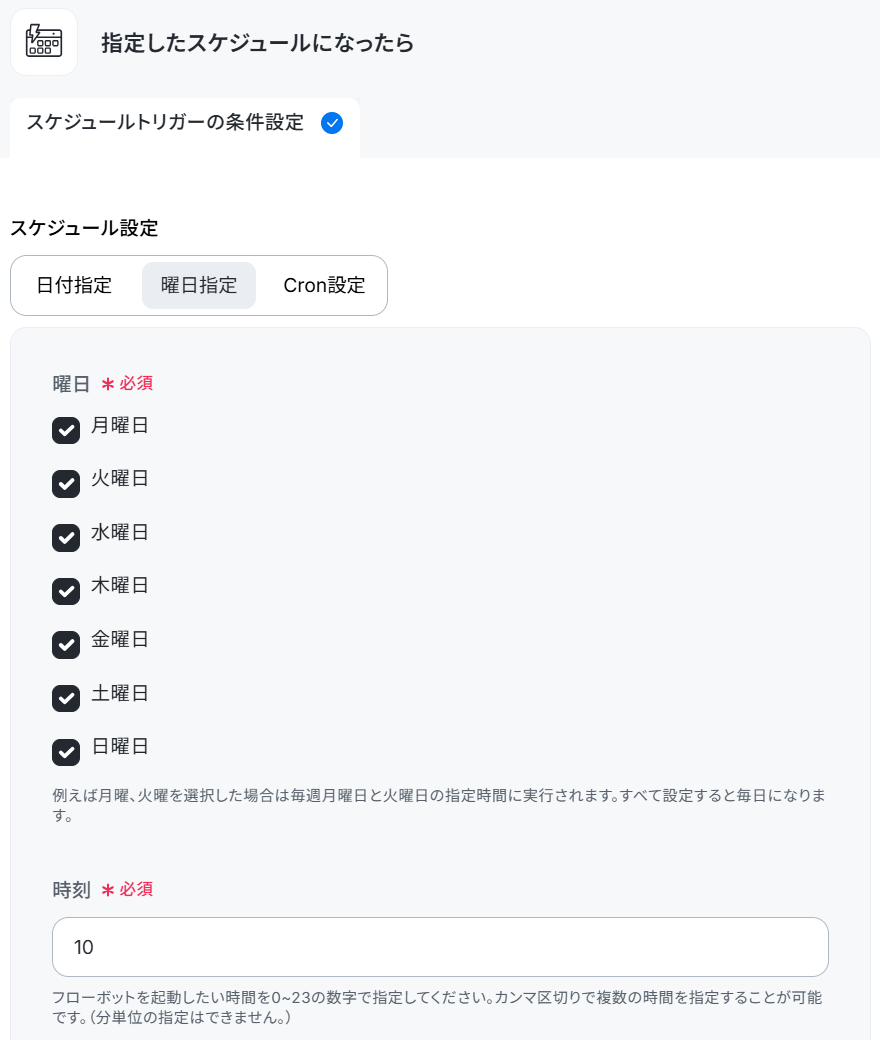The image size is (880, 1040).
Task: Uncheck the 月曜日 checkbox
Action: 66,430
